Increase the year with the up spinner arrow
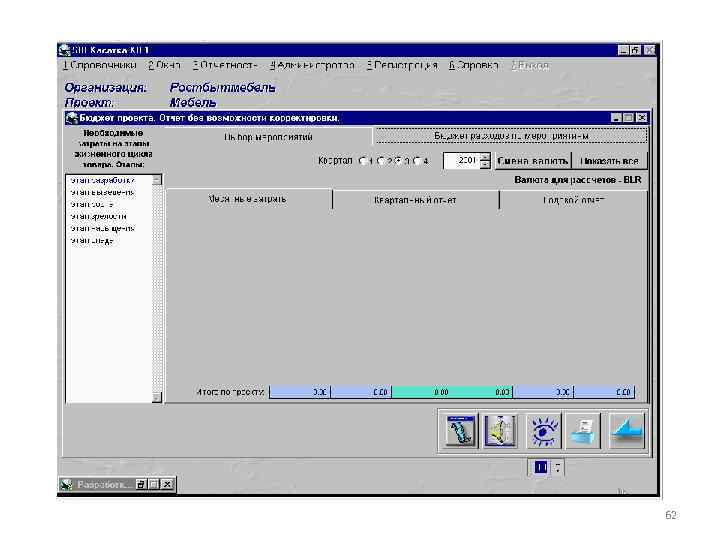Viewport: 720px width, 540px height. (485, 157)
